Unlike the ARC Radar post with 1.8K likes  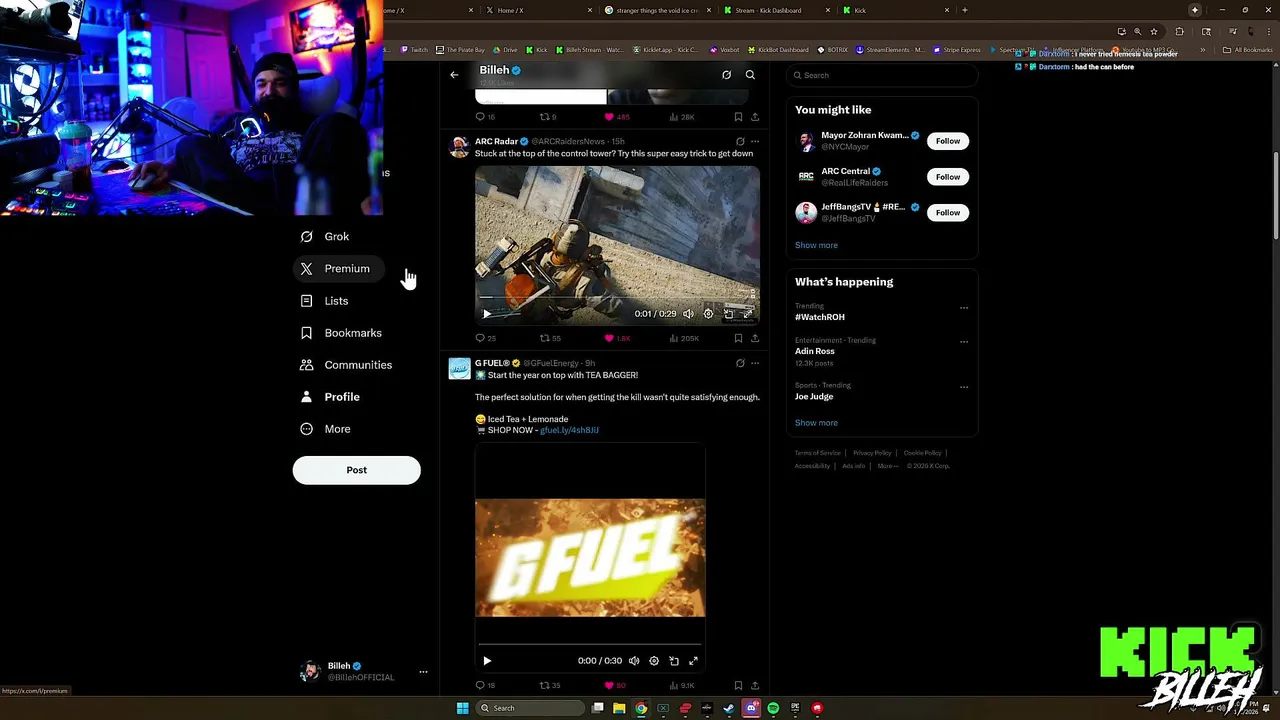[617, 338]
